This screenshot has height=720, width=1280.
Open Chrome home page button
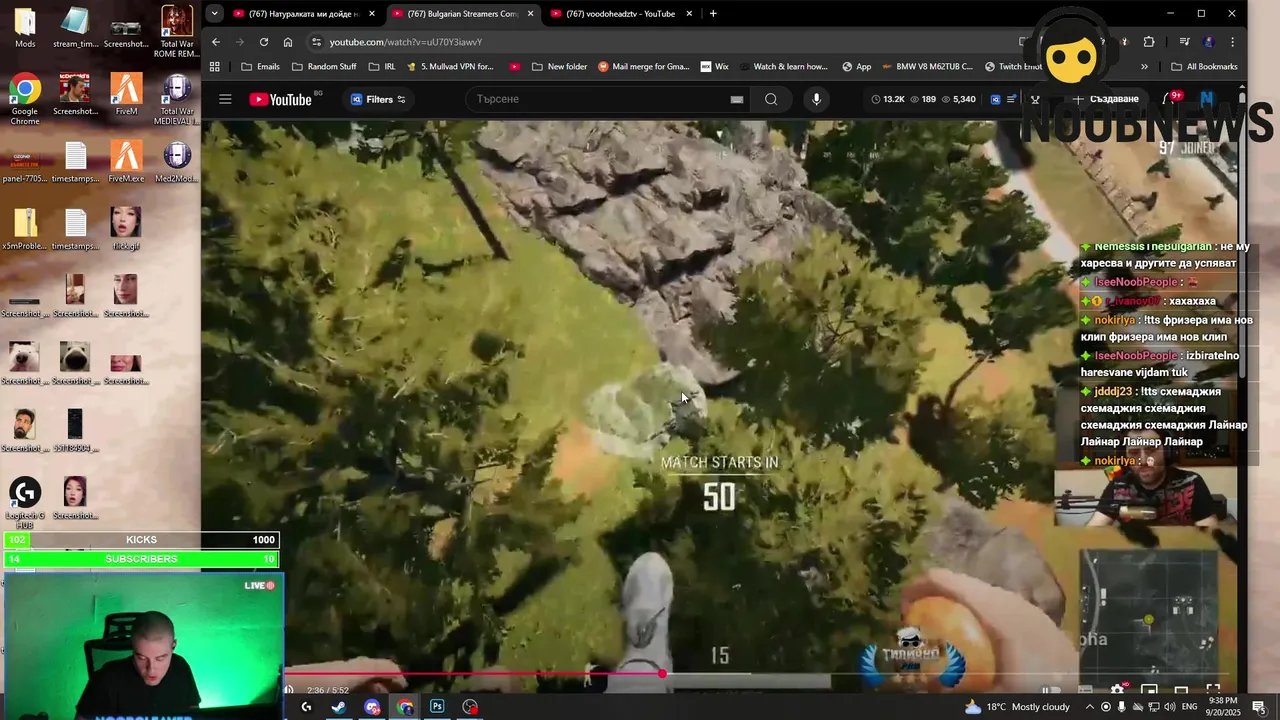click(x=288, y=42)
